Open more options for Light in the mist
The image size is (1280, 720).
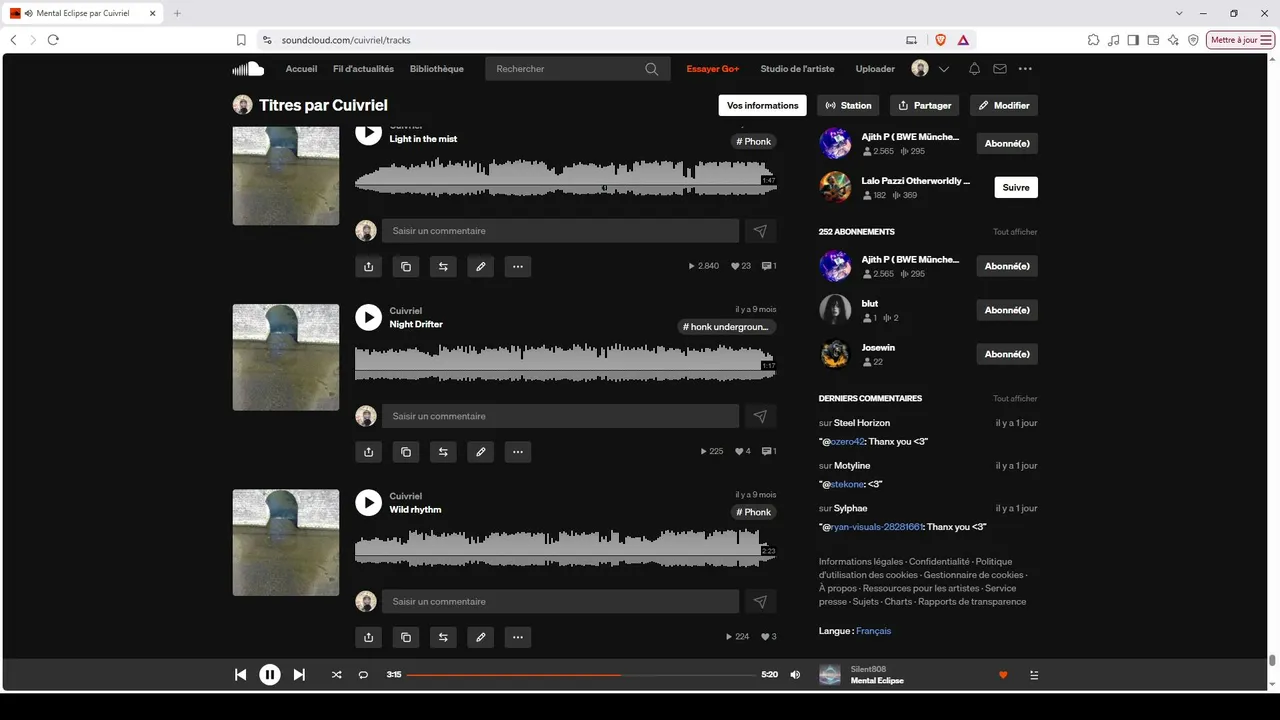click(517, 266)
